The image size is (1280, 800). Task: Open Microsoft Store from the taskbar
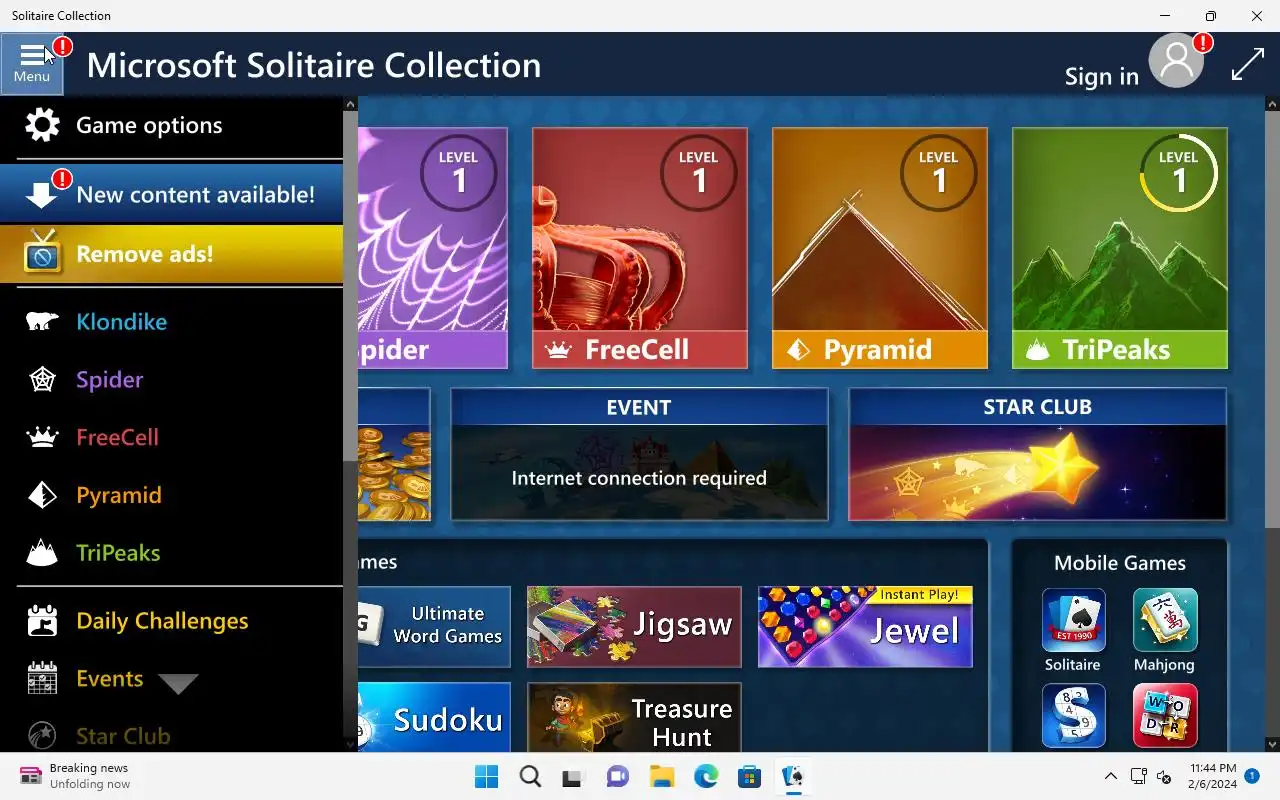(750, 777)
